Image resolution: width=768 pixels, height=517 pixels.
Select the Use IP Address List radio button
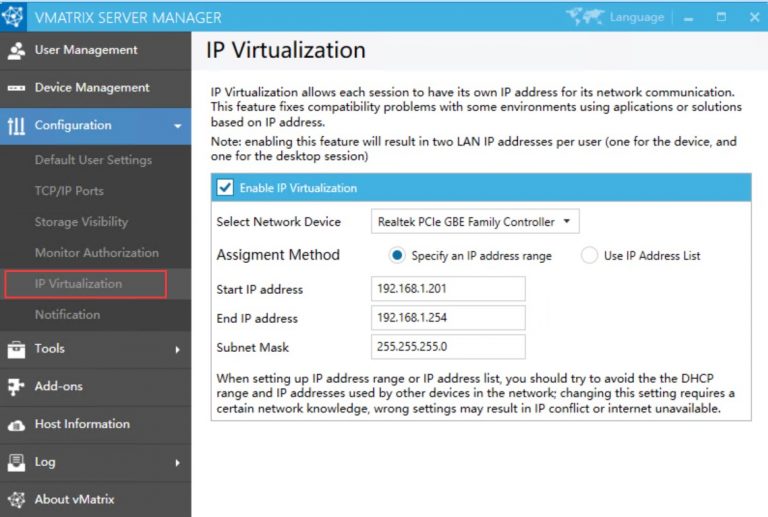tap(589, 256)
